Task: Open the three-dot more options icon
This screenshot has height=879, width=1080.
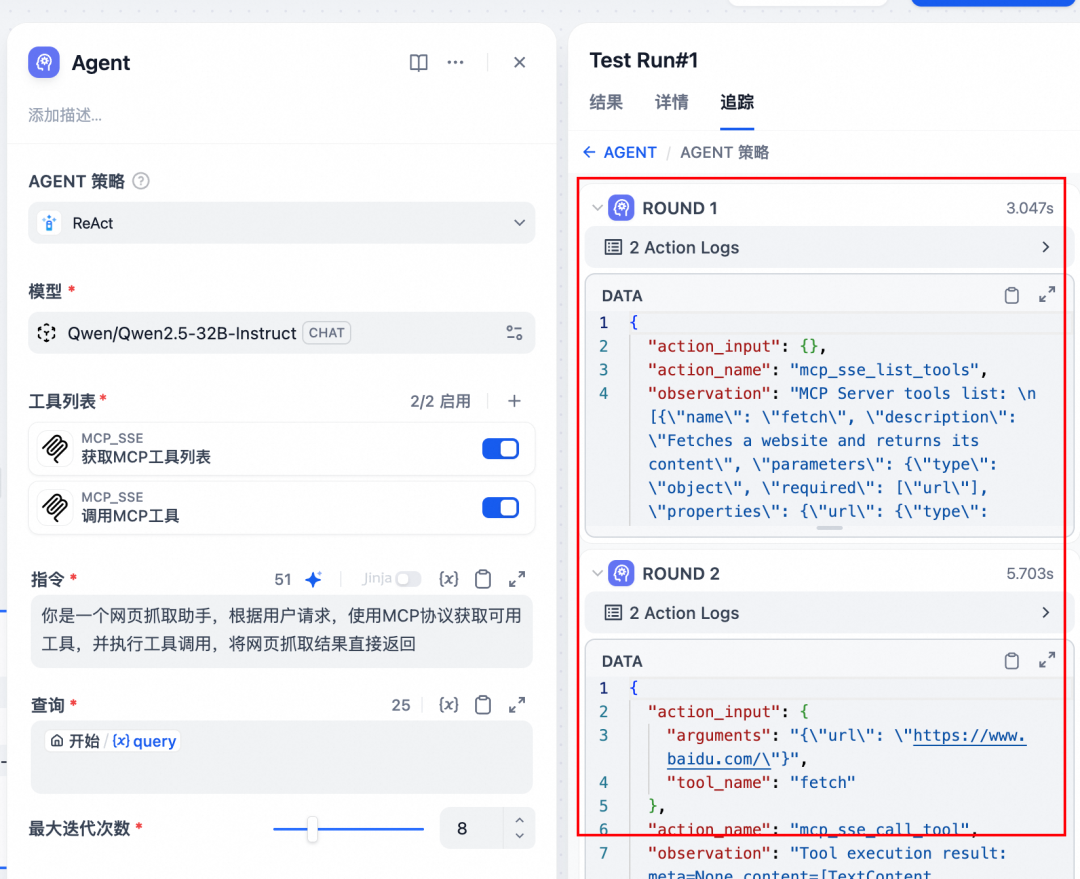Action: click(x=456, y=62)
